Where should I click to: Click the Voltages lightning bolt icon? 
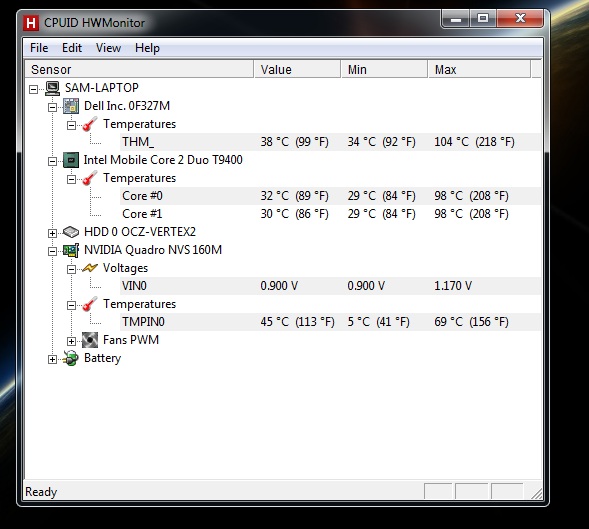(x=90, y=268)
